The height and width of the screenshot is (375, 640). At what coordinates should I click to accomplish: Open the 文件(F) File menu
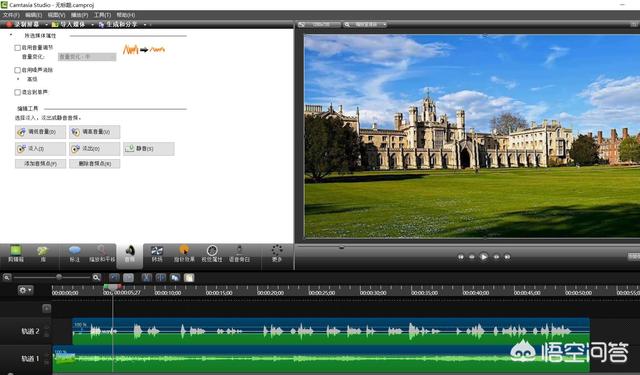pyautogui.click(x=11, y=15)
